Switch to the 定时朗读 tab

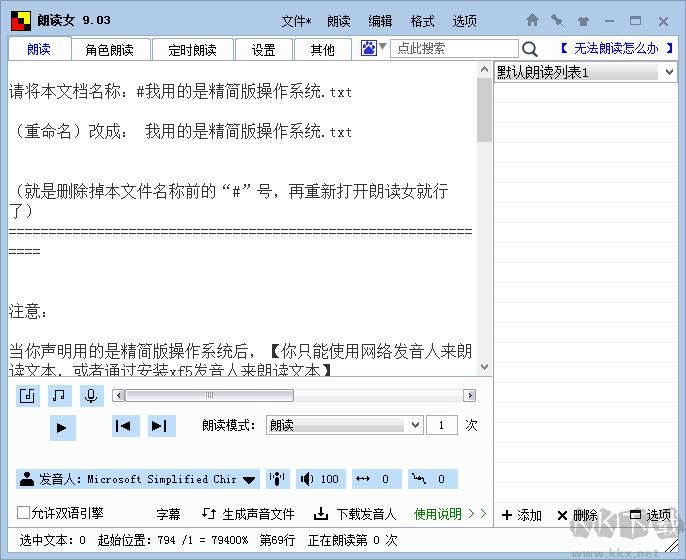tap(192, 50)
